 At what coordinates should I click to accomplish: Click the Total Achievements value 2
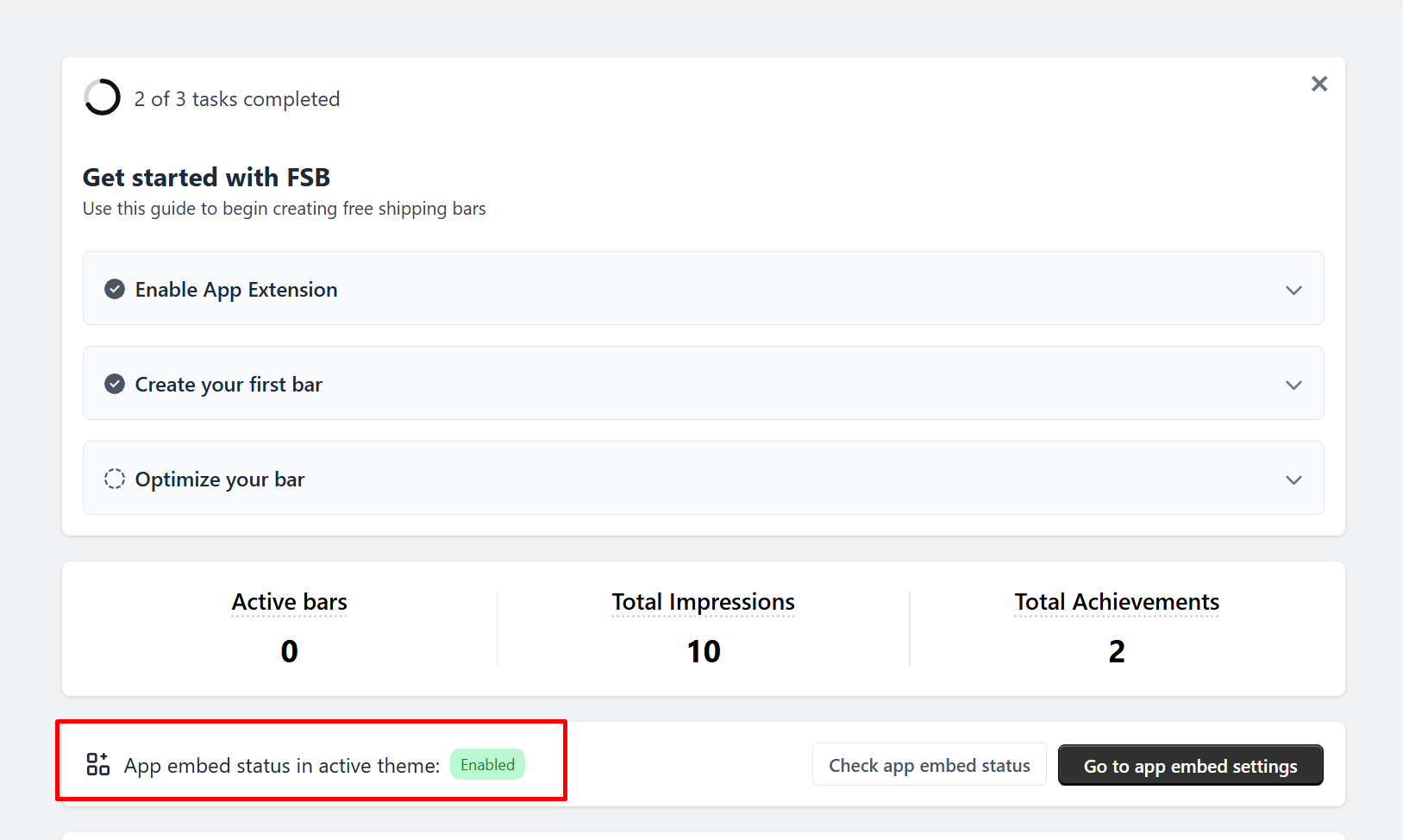[1117, 651]
